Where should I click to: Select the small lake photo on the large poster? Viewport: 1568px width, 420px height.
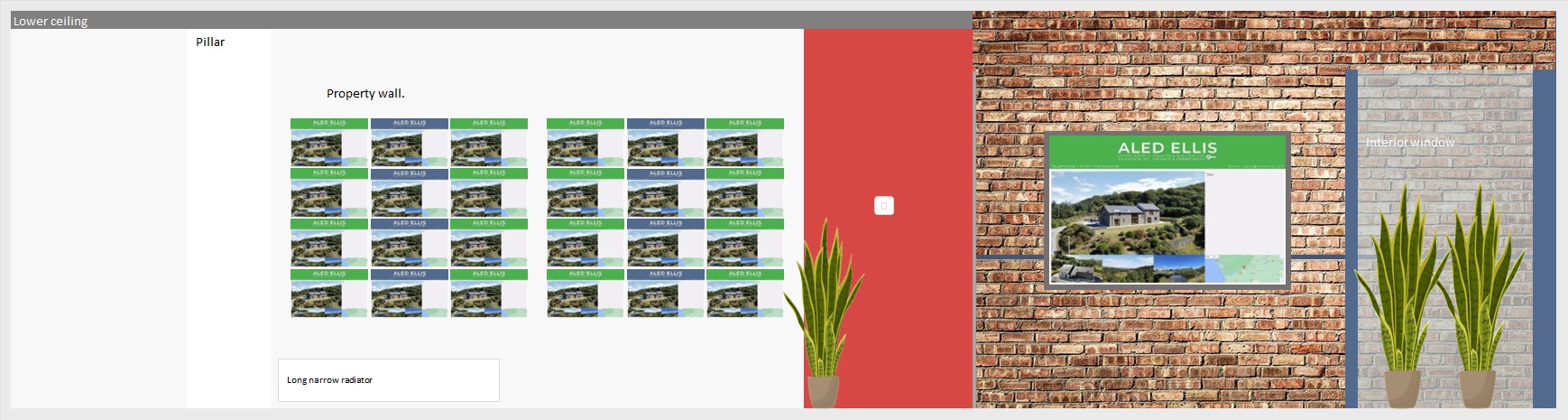point(1177,269)
